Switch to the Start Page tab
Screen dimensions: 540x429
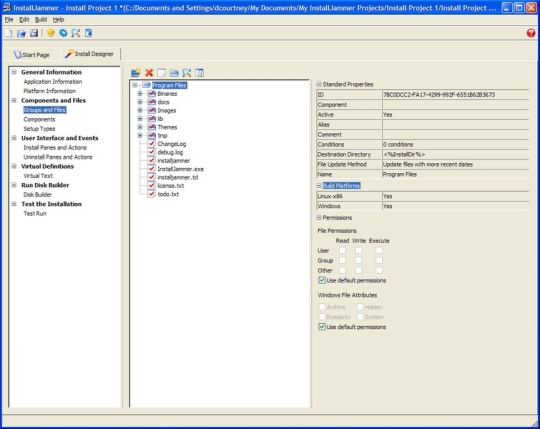point(32,54)
